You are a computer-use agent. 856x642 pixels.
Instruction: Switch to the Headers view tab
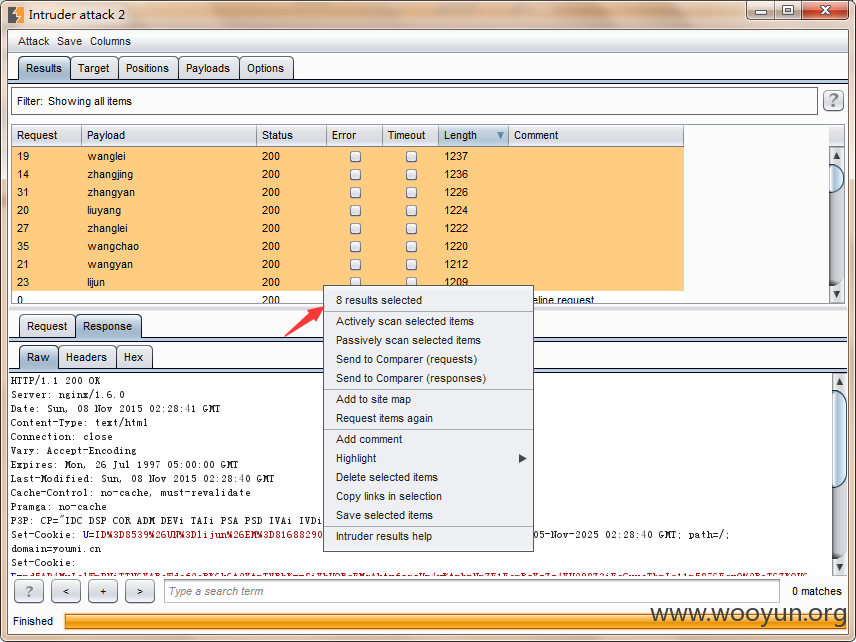(x=86, y=357)
